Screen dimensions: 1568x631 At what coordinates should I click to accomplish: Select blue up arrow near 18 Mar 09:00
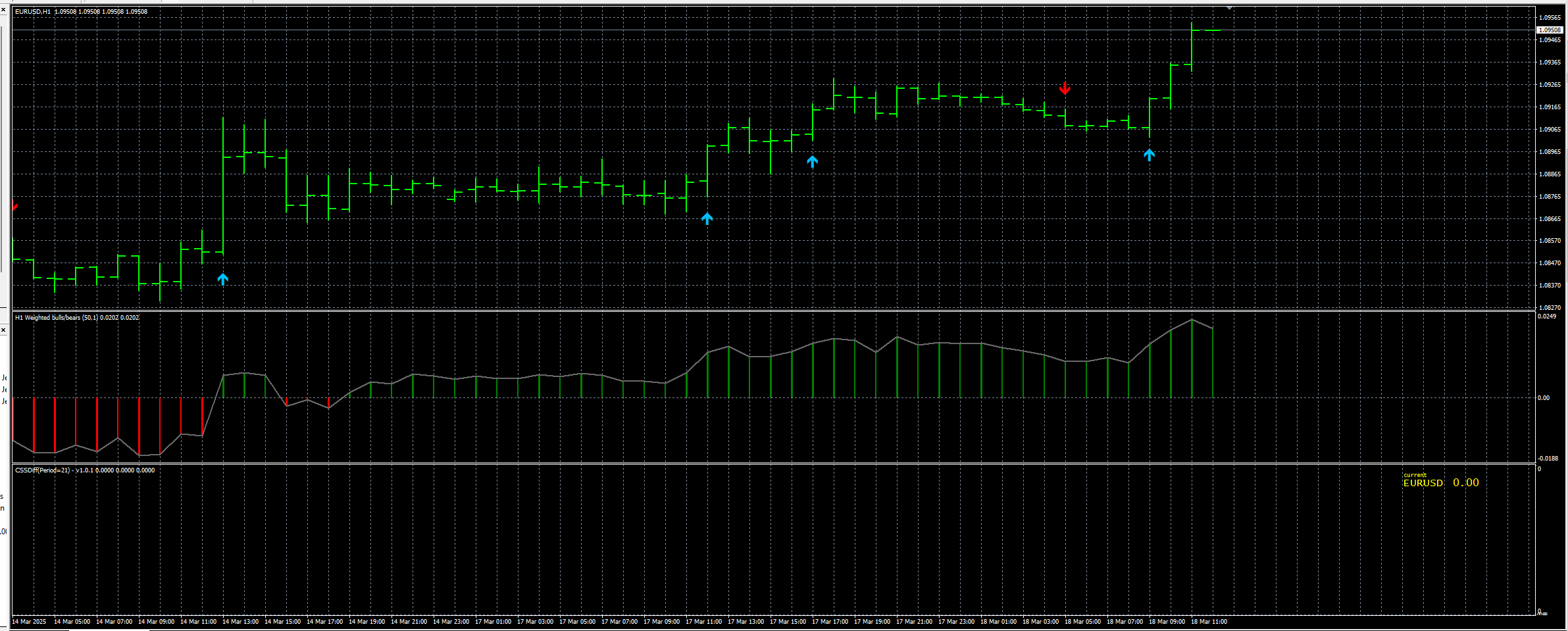(x=1150, y=155)
